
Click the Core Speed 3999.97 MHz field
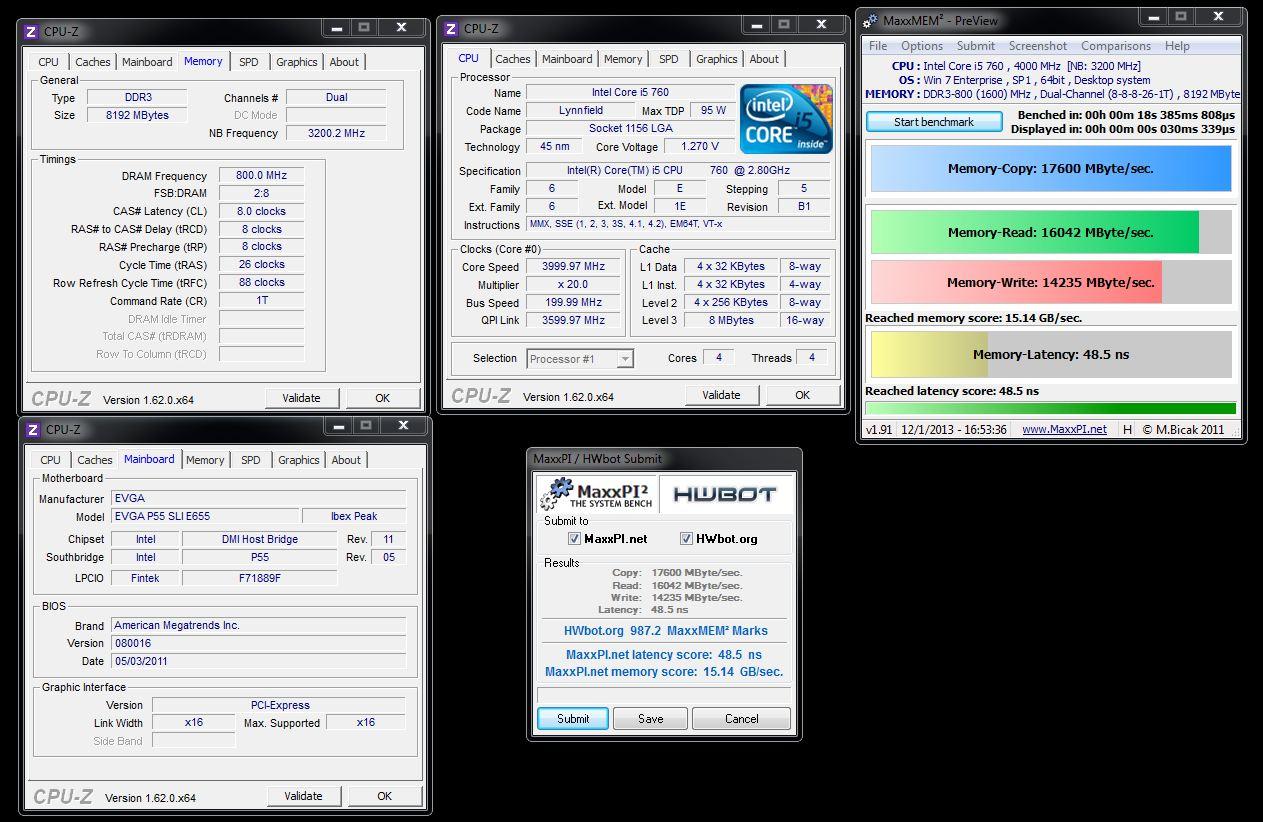coord(575,267)
